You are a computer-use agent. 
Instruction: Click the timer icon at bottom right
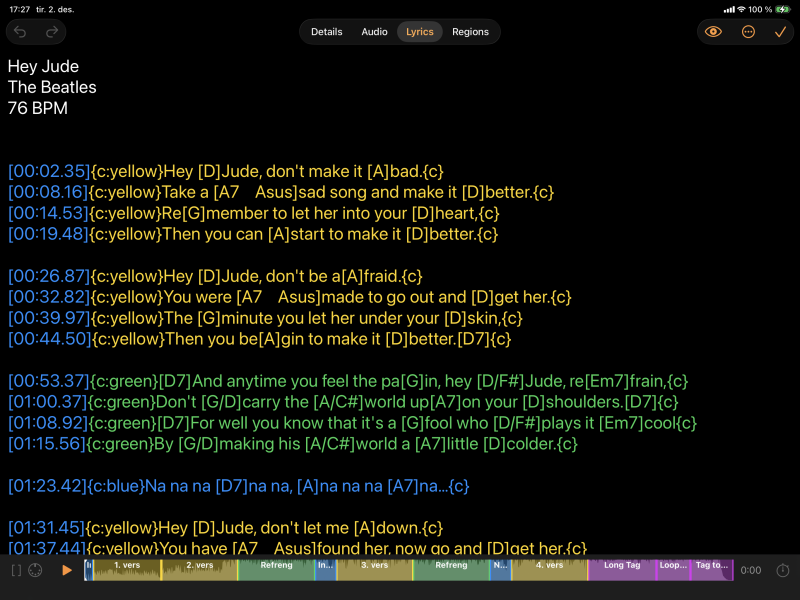click(782, 570)
